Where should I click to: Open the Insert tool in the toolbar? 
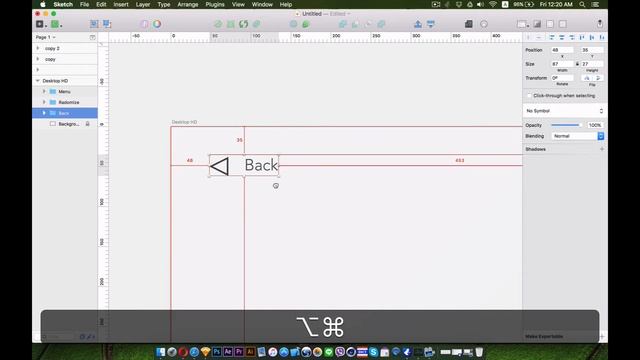click(40, 24)
